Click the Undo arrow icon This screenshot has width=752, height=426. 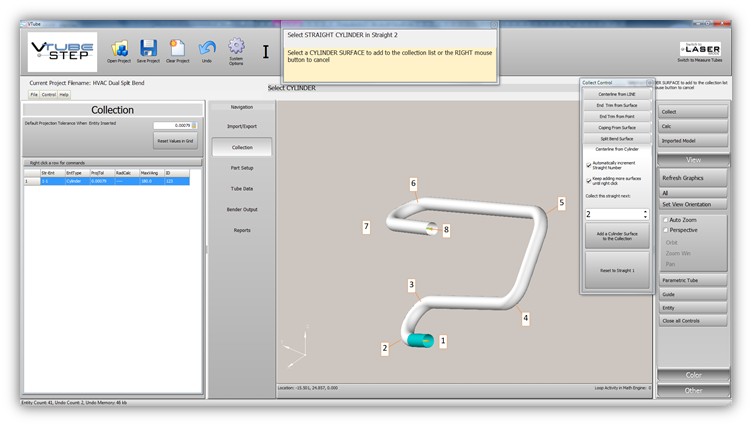[x=207, y=47]
